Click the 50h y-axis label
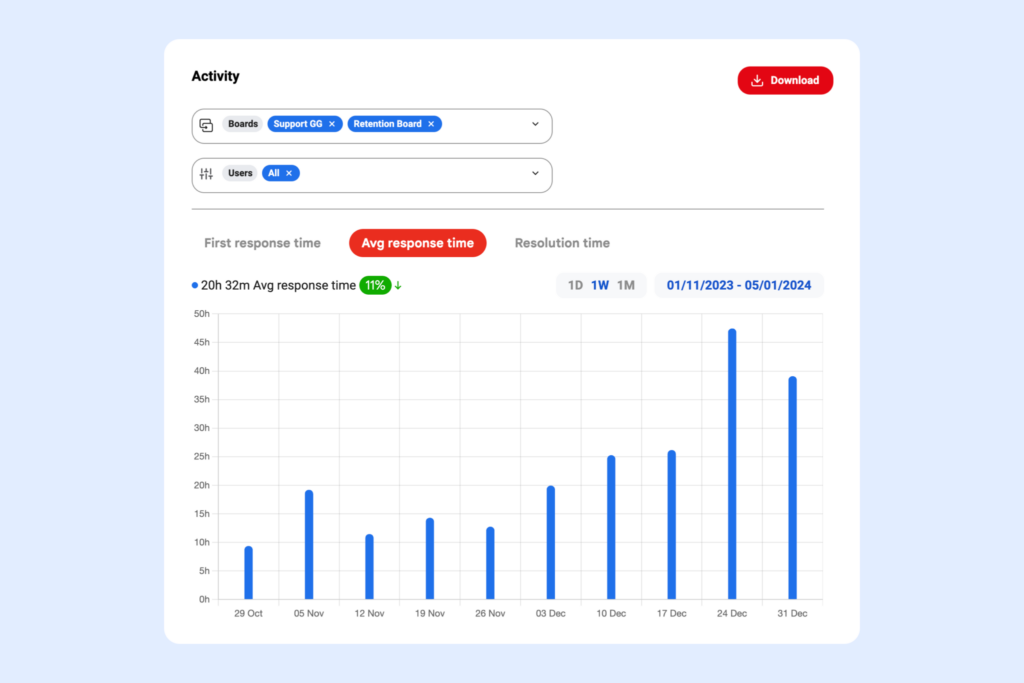The width and height of the screenshot is (1024, 683). coord(202,314)
